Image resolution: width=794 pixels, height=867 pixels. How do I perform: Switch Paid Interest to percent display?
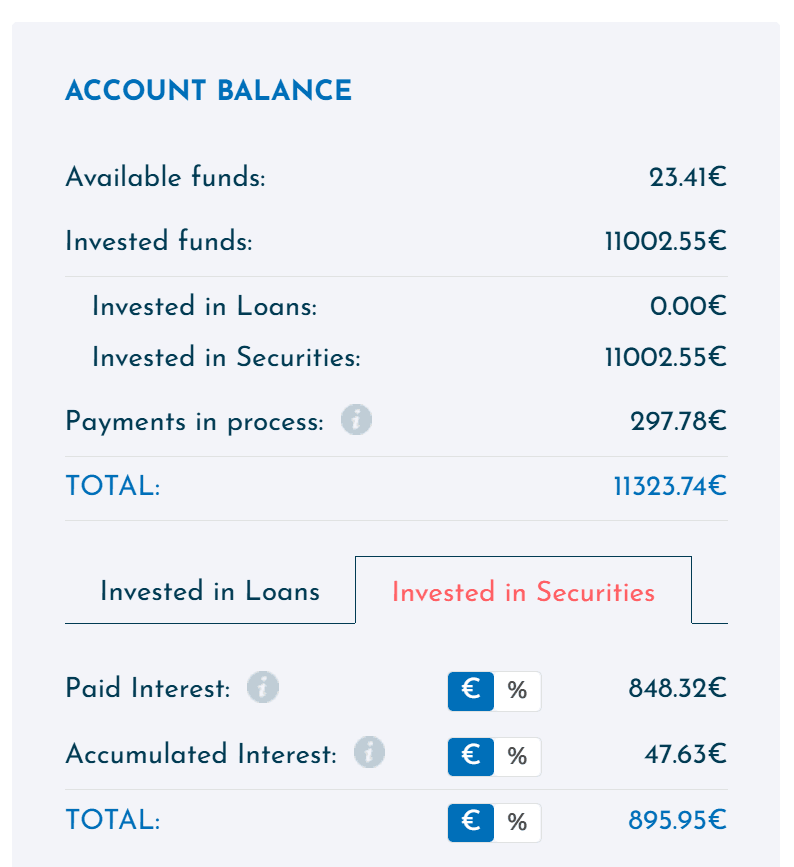point(518,691)
